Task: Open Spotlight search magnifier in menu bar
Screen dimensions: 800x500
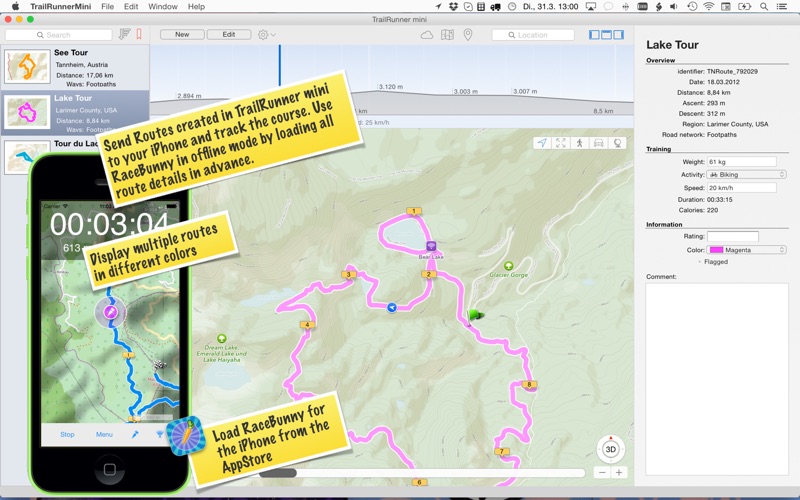Action: click(x=764, y=7)
